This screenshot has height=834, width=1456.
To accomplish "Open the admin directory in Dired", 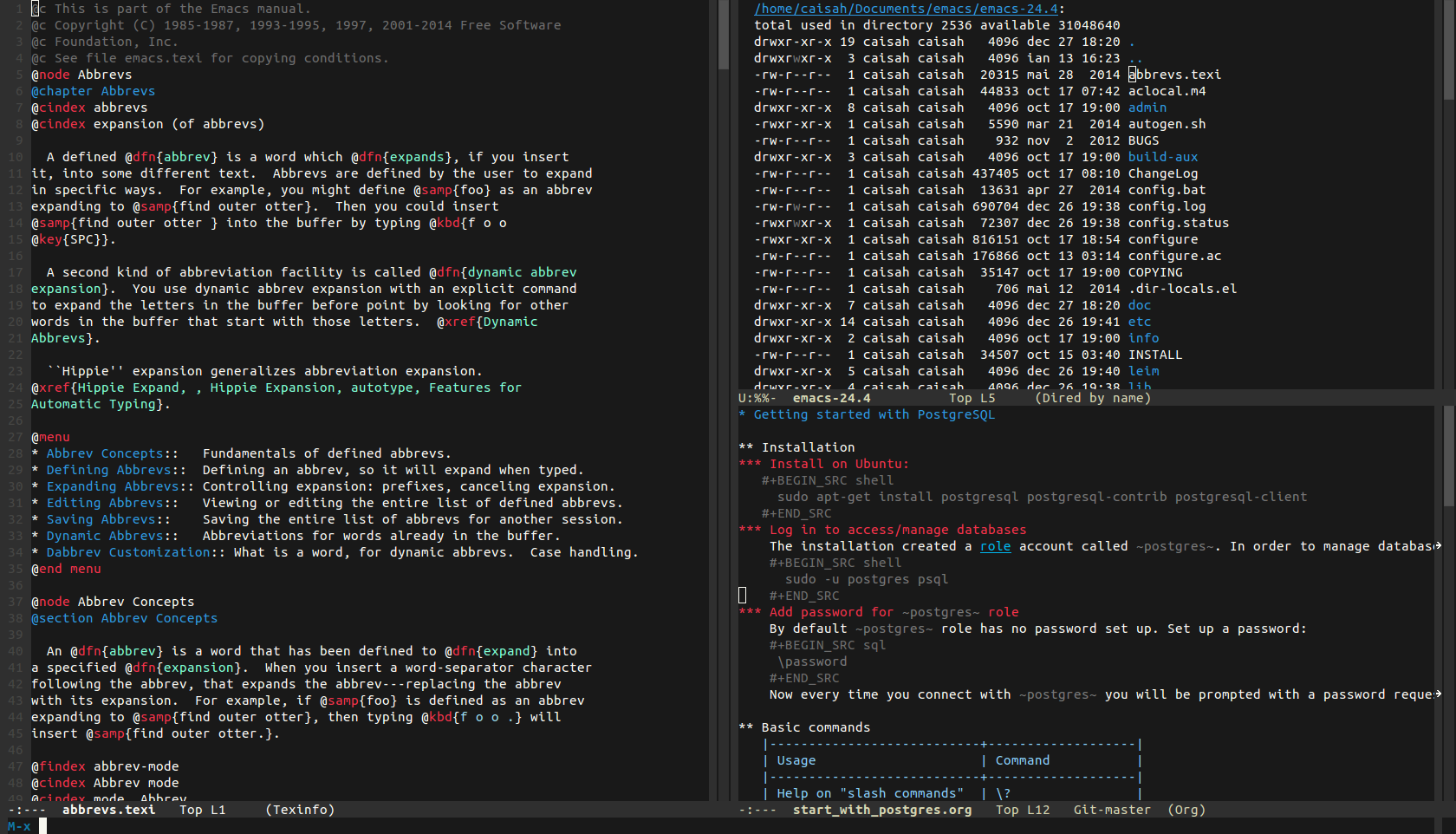I will pyautogui.click(x=1147, y=108).
